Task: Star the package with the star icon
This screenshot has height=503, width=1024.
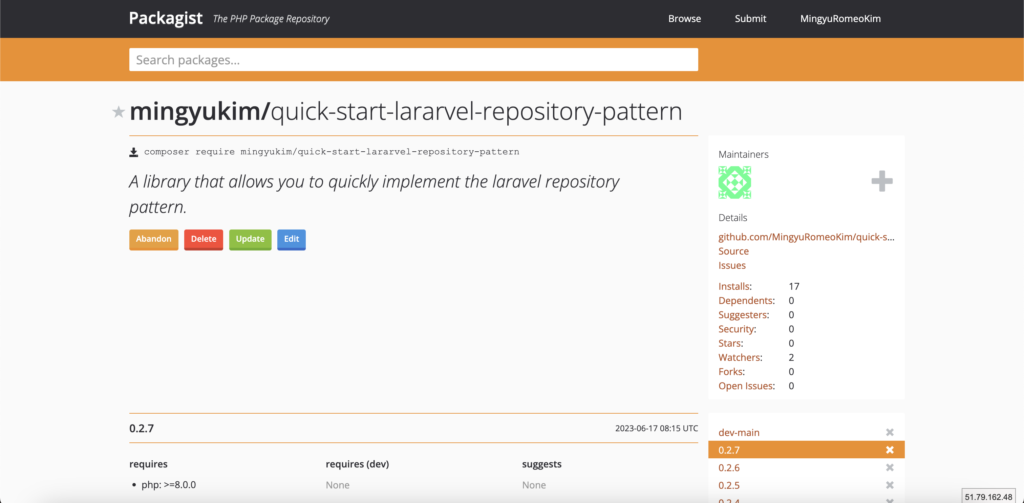Action: click(x=118, y=112)
